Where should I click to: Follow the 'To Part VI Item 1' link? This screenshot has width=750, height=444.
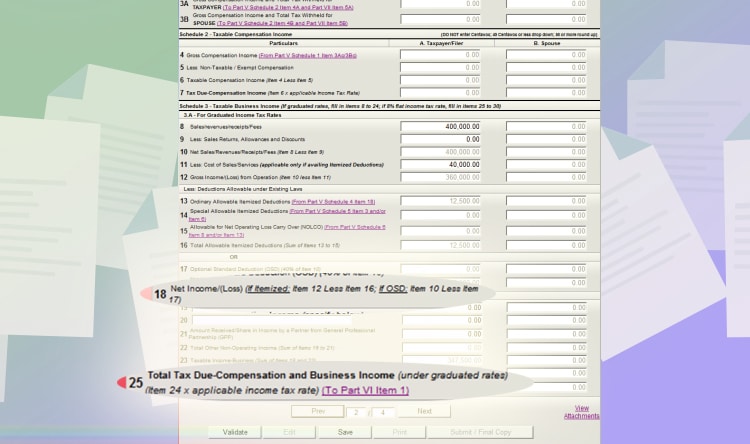364,390
